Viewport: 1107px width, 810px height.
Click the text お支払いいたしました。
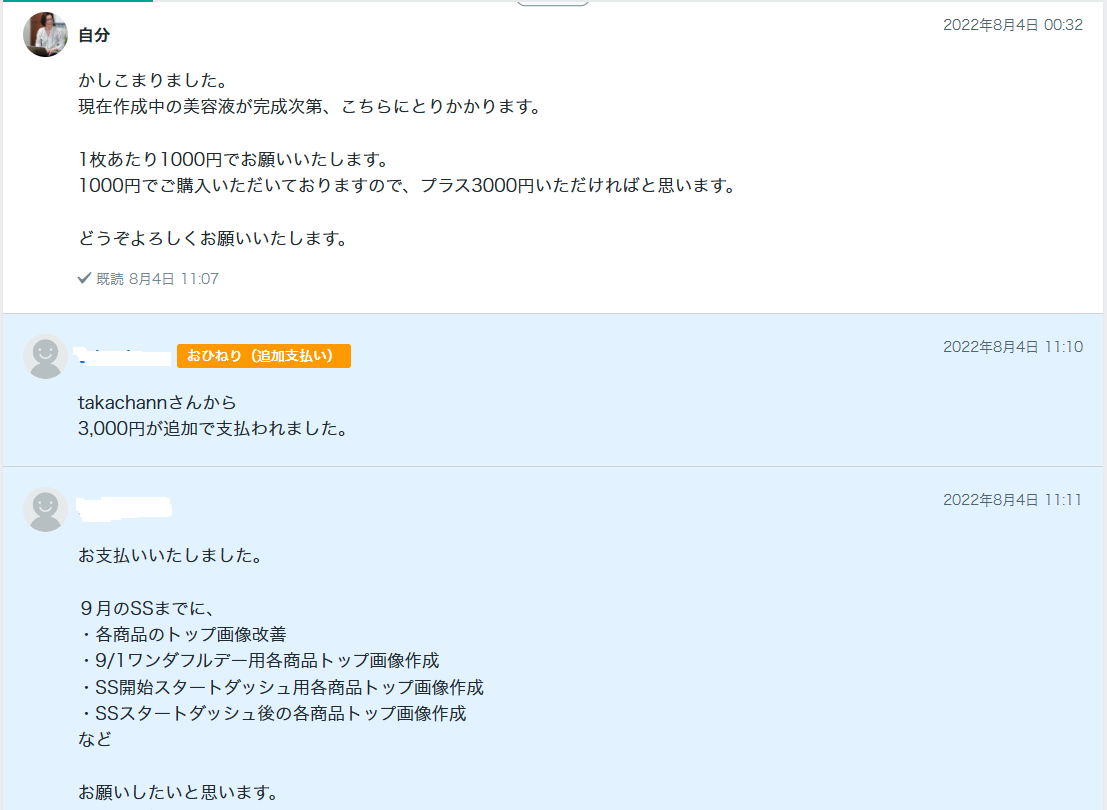170,556
